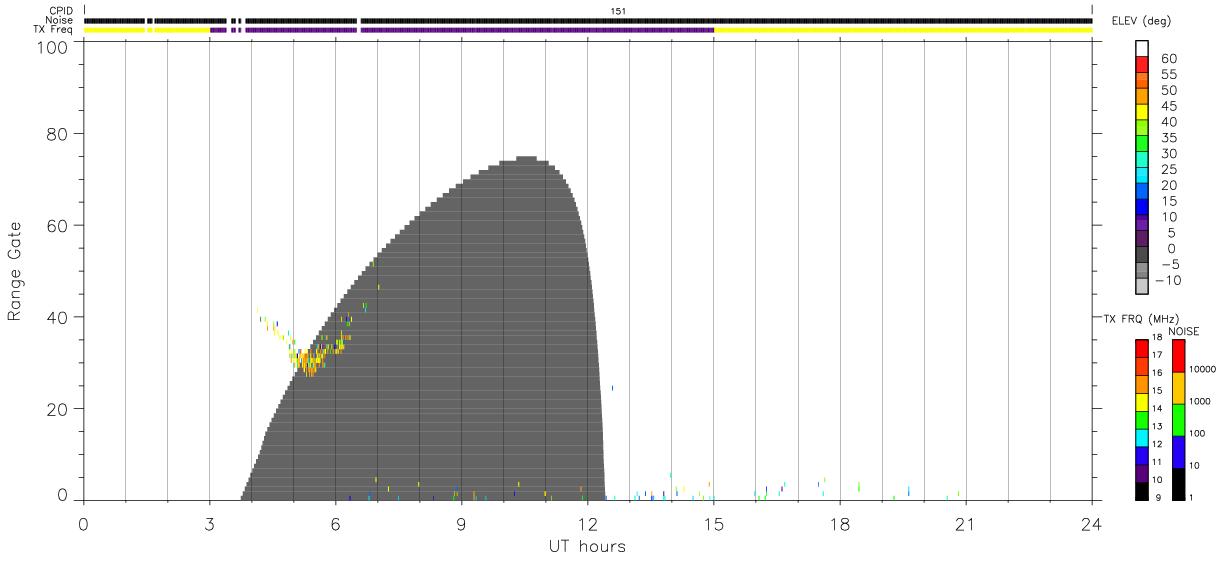Select the red 17–18 MHz TX FRQ swatch
Screen dimensions: 1228x567
(1142, 348)
